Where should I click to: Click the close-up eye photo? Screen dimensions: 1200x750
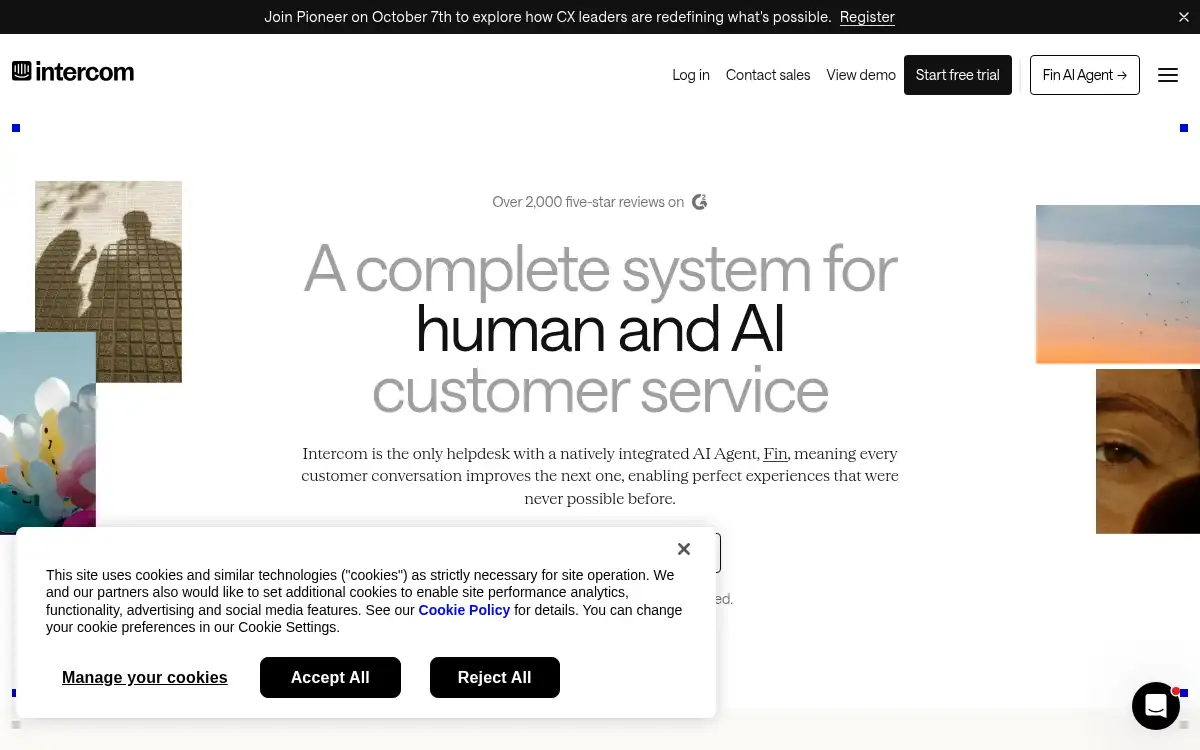1148,451
